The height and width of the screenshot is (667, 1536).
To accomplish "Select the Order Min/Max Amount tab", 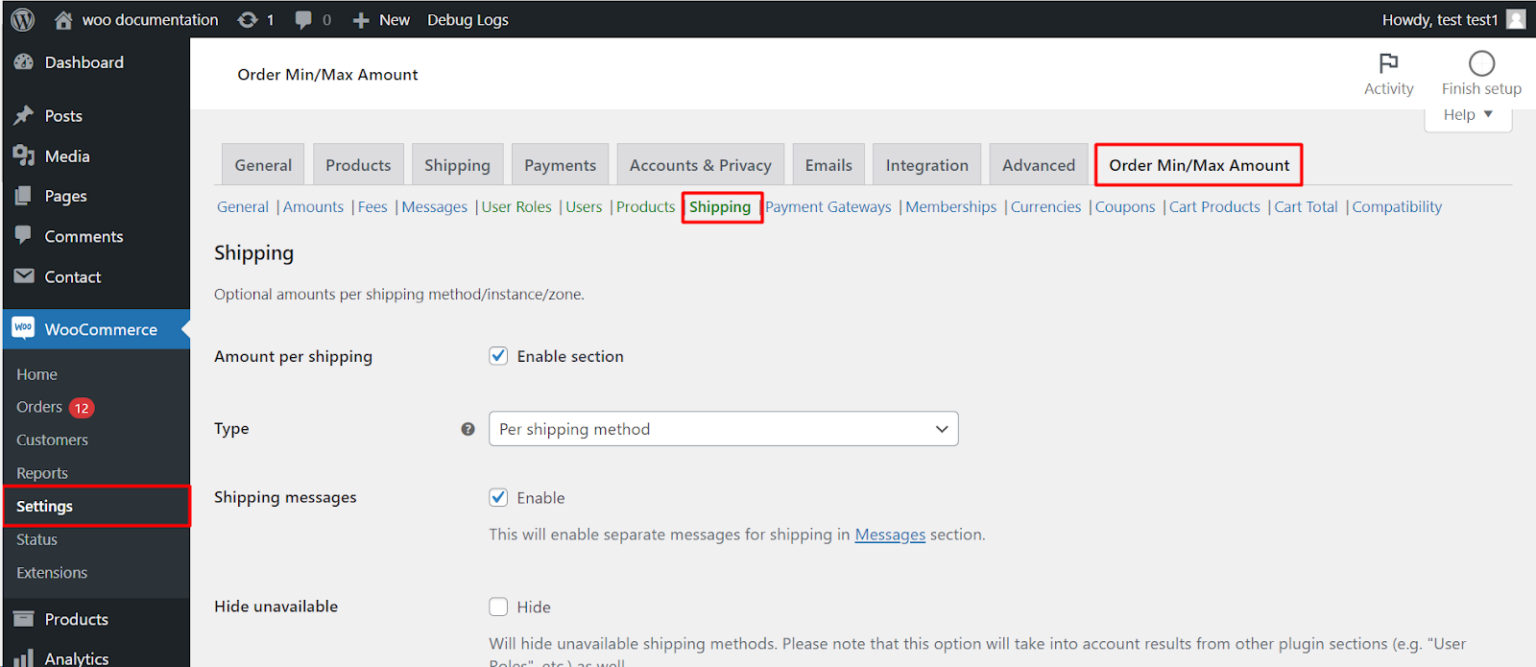I will [1198, 164].
